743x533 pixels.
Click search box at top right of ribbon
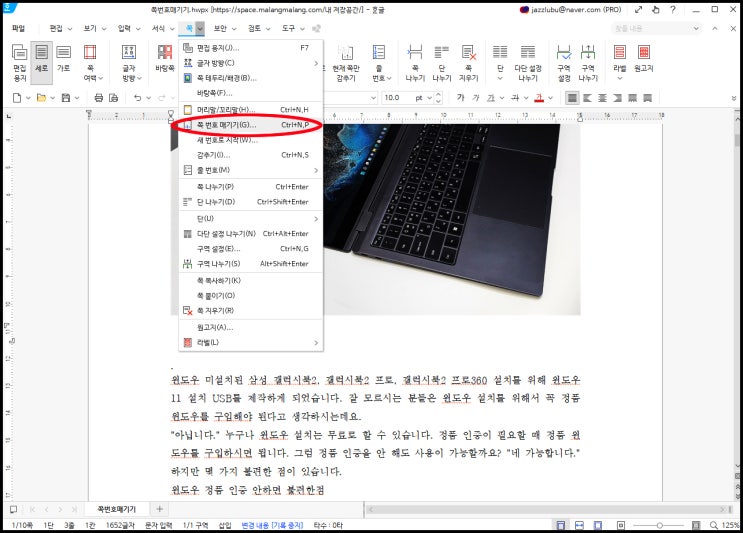click(x=656, y=28)
